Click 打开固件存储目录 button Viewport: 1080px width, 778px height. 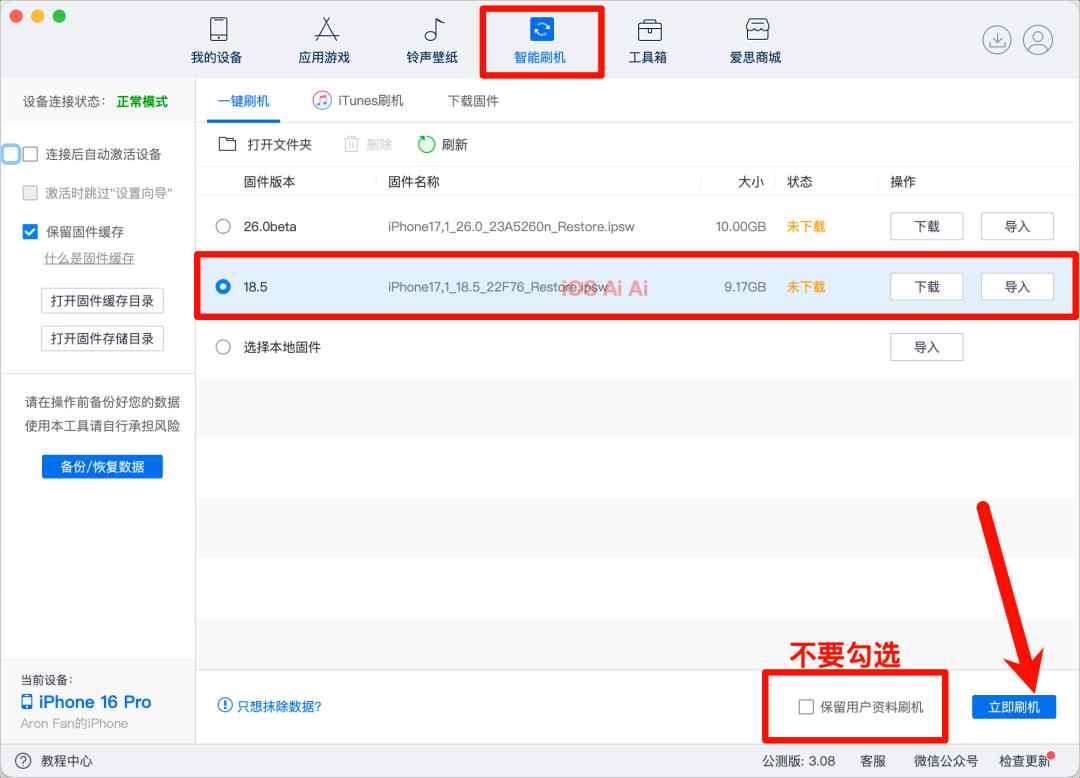coord(102,339)
